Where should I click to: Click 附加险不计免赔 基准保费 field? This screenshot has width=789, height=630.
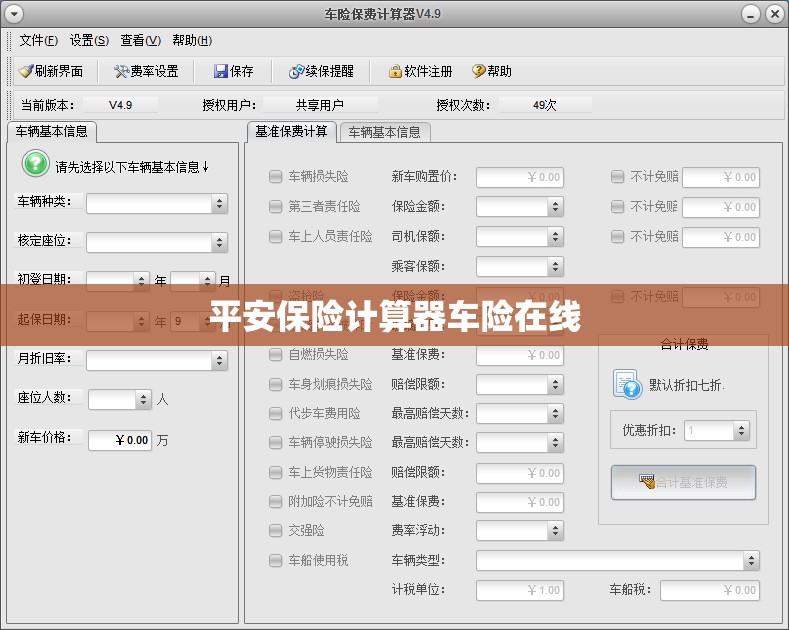pyautogui.click(x=520, y=502)
